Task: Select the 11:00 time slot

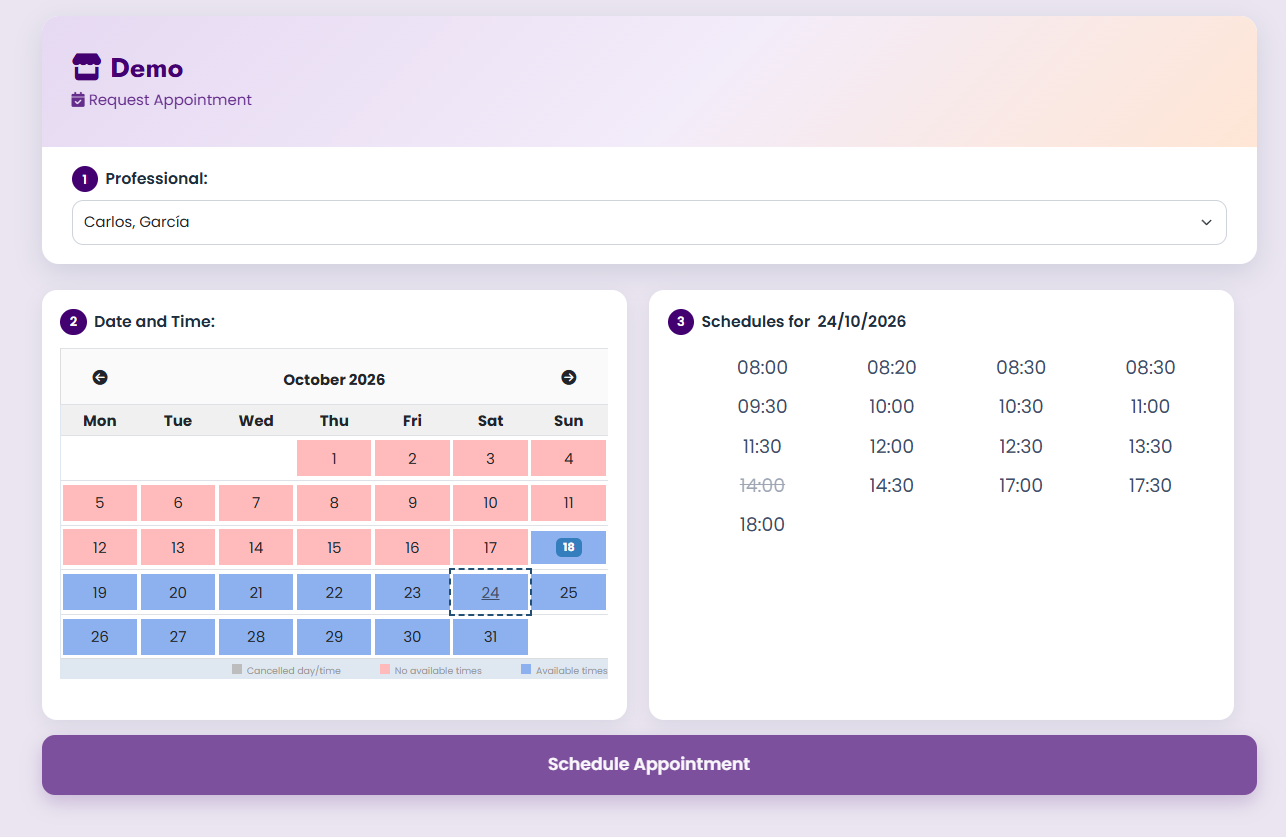Action: point(1150,407)
